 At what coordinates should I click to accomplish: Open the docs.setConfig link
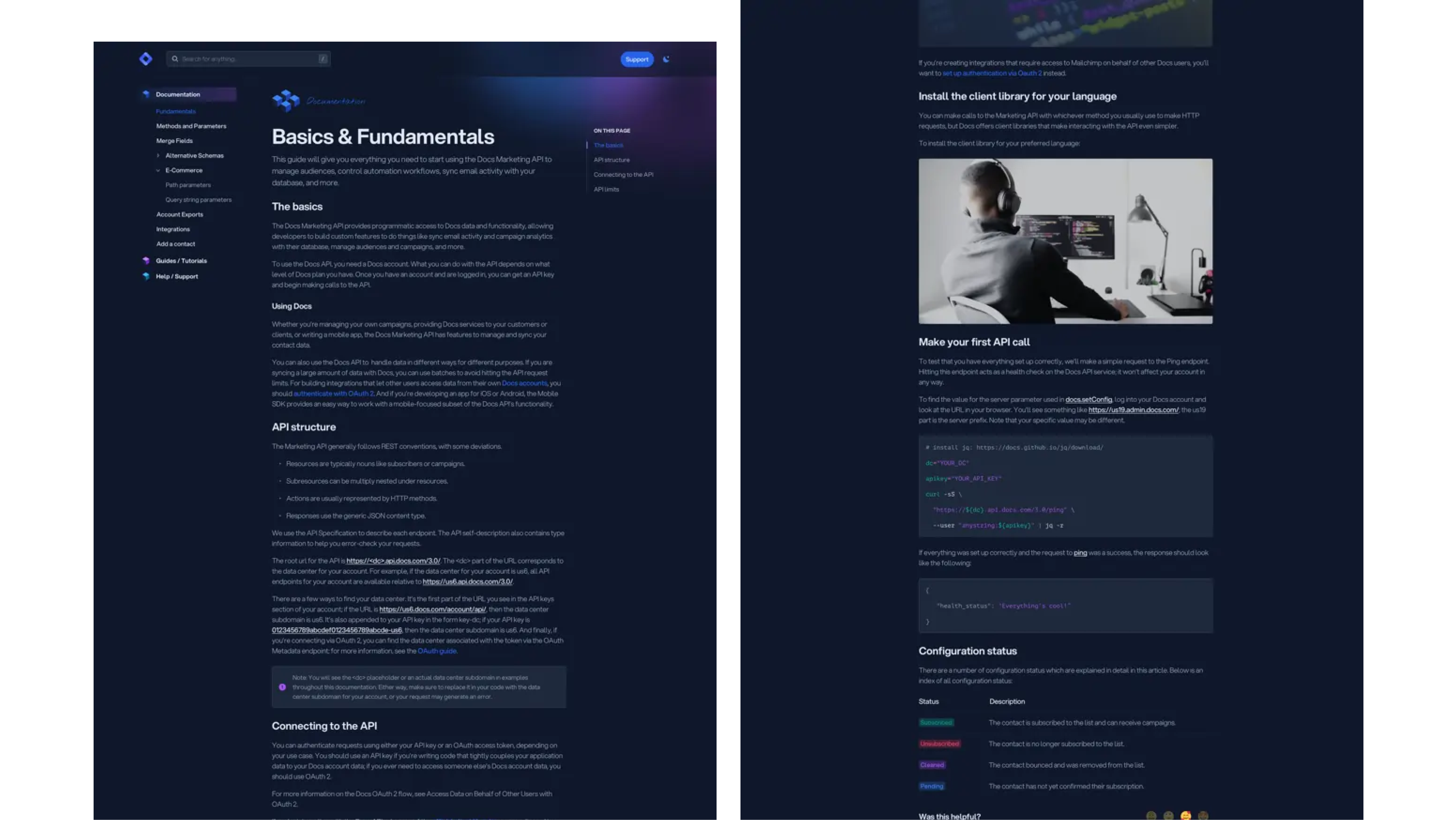tap(1089, 400)
